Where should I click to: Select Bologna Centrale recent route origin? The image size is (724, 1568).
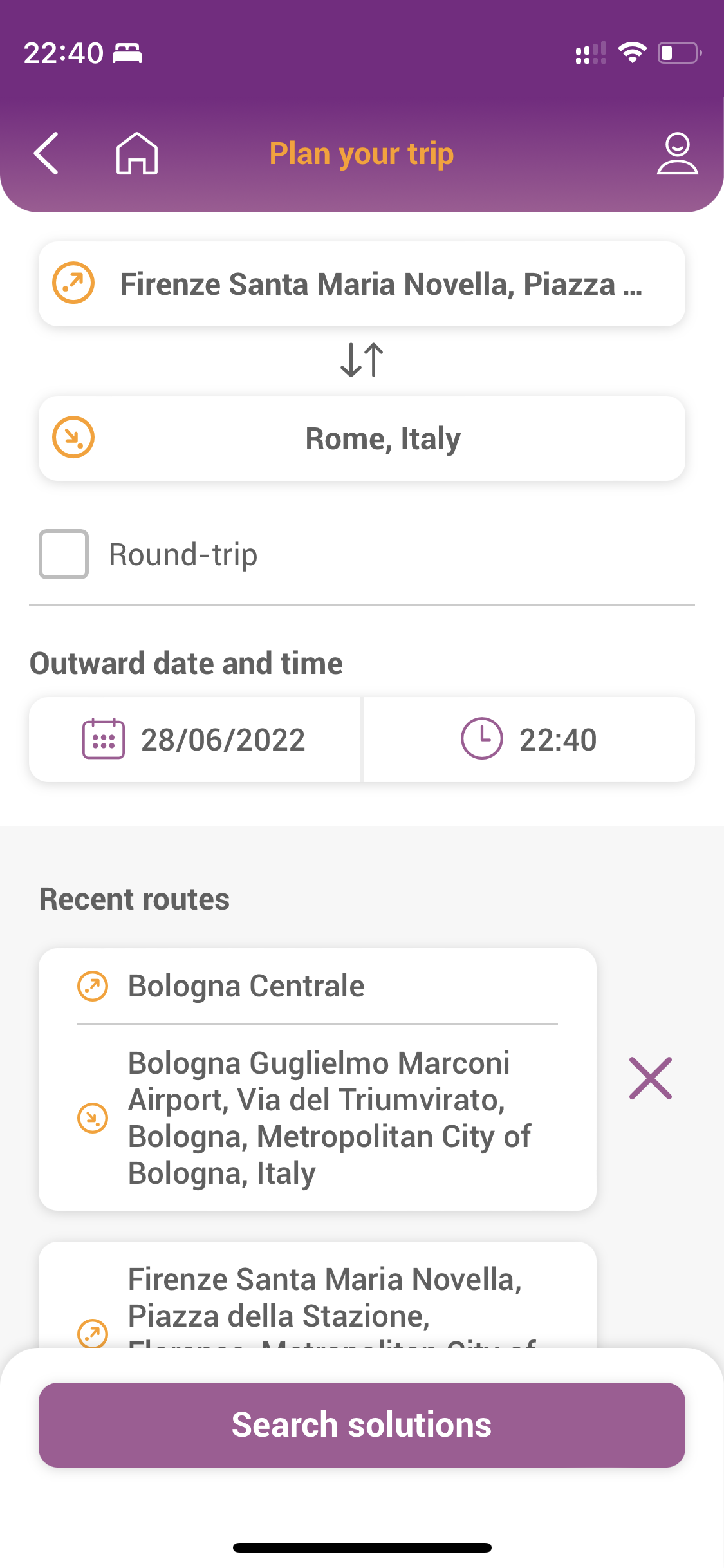coord(246,986)
